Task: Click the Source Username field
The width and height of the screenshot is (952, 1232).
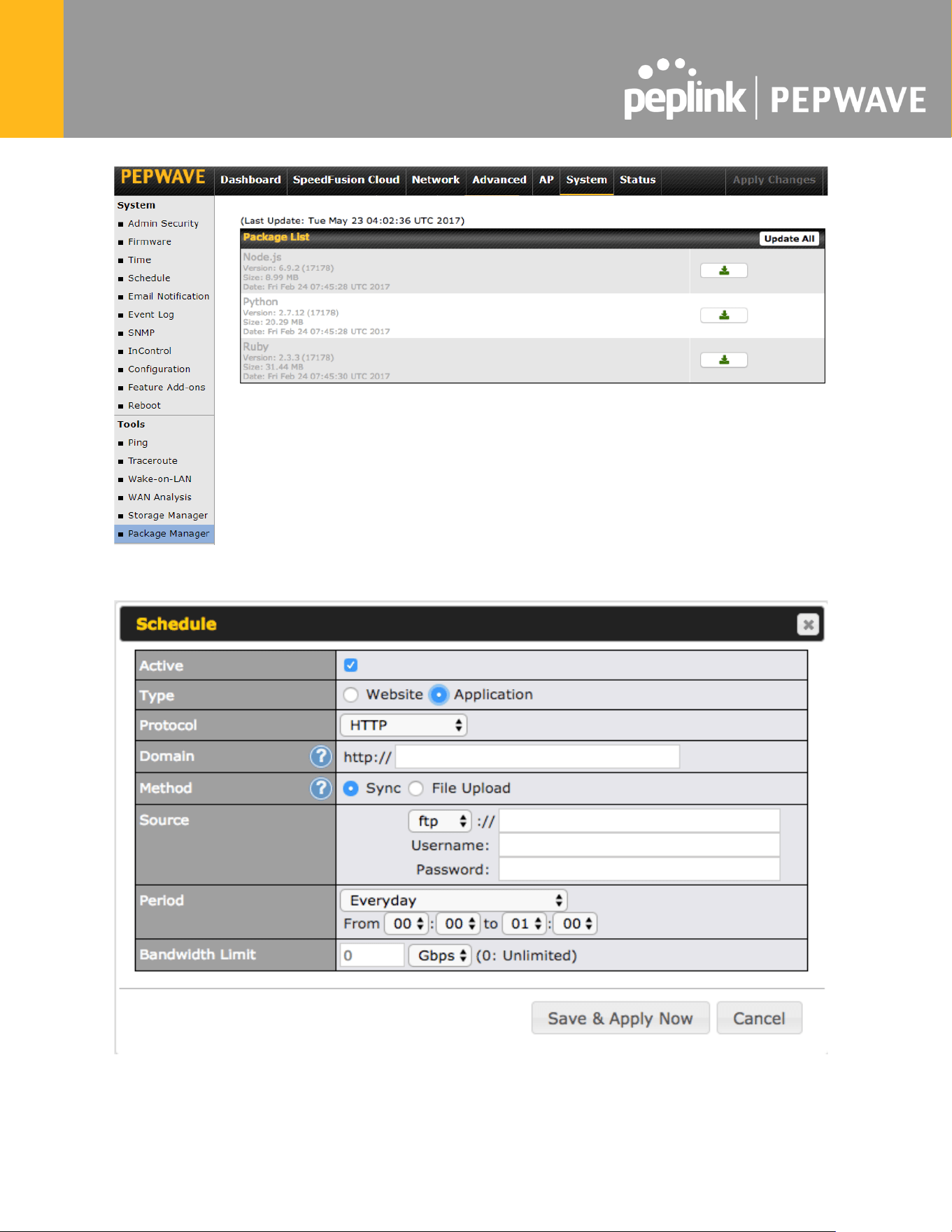Action: click(x=639, y=845)
